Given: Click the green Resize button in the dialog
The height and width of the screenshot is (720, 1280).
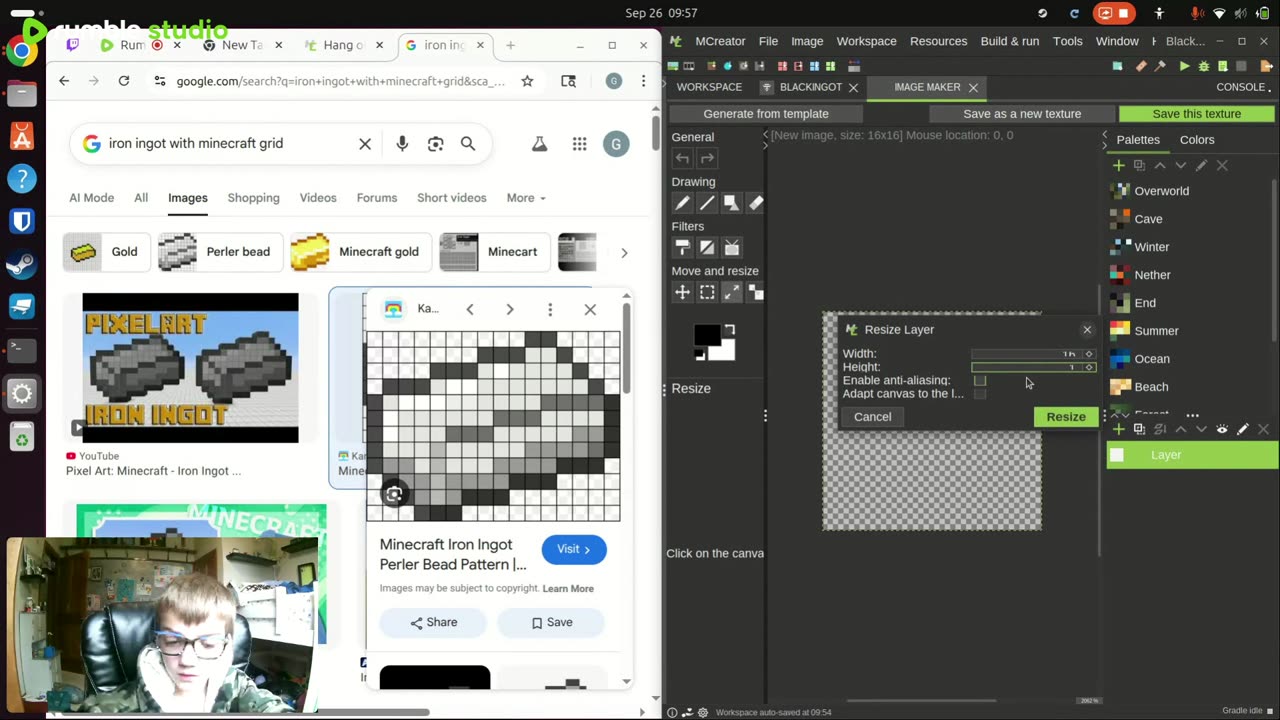Looking at the screenshot, I should click(1066, 417).
